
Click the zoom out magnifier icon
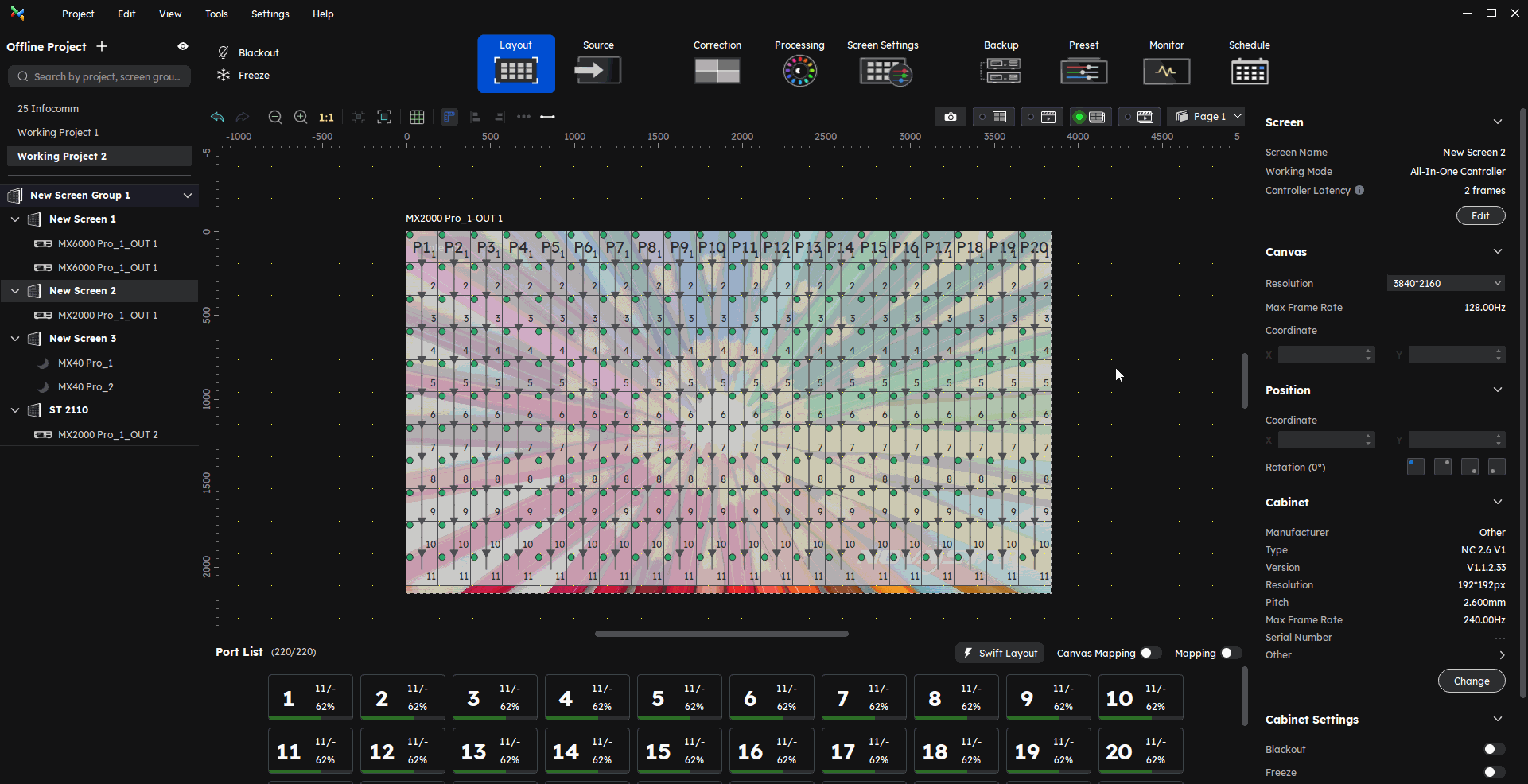click(x=275, y=117)
